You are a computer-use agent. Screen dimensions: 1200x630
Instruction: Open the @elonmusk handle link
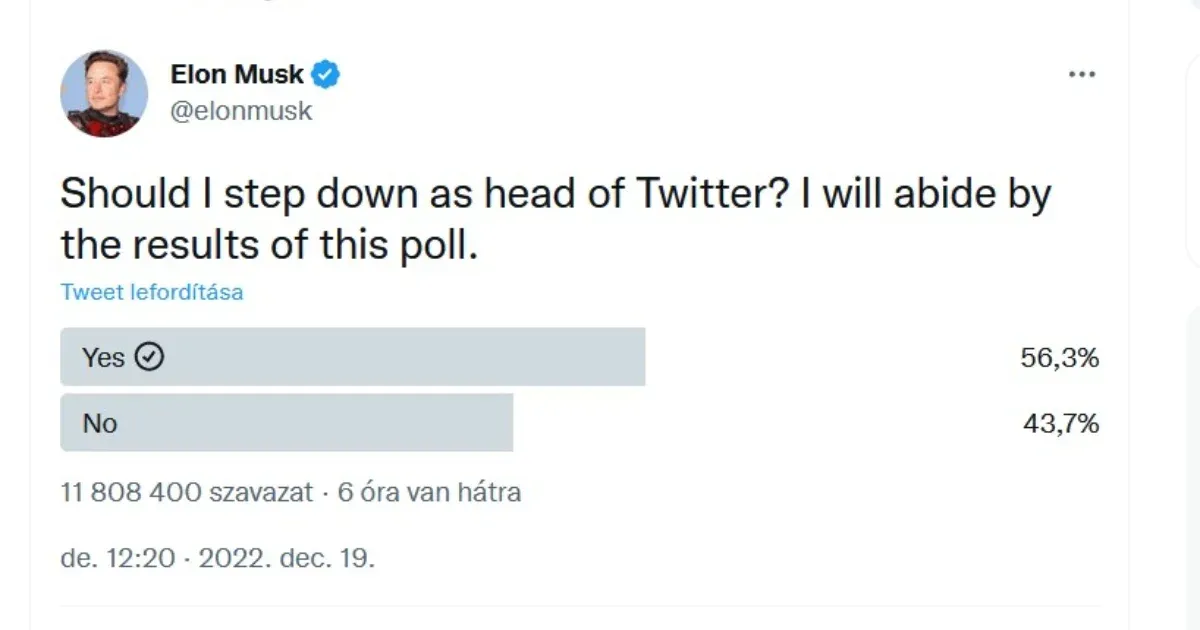pyautogui.click(x=241, y=111)
